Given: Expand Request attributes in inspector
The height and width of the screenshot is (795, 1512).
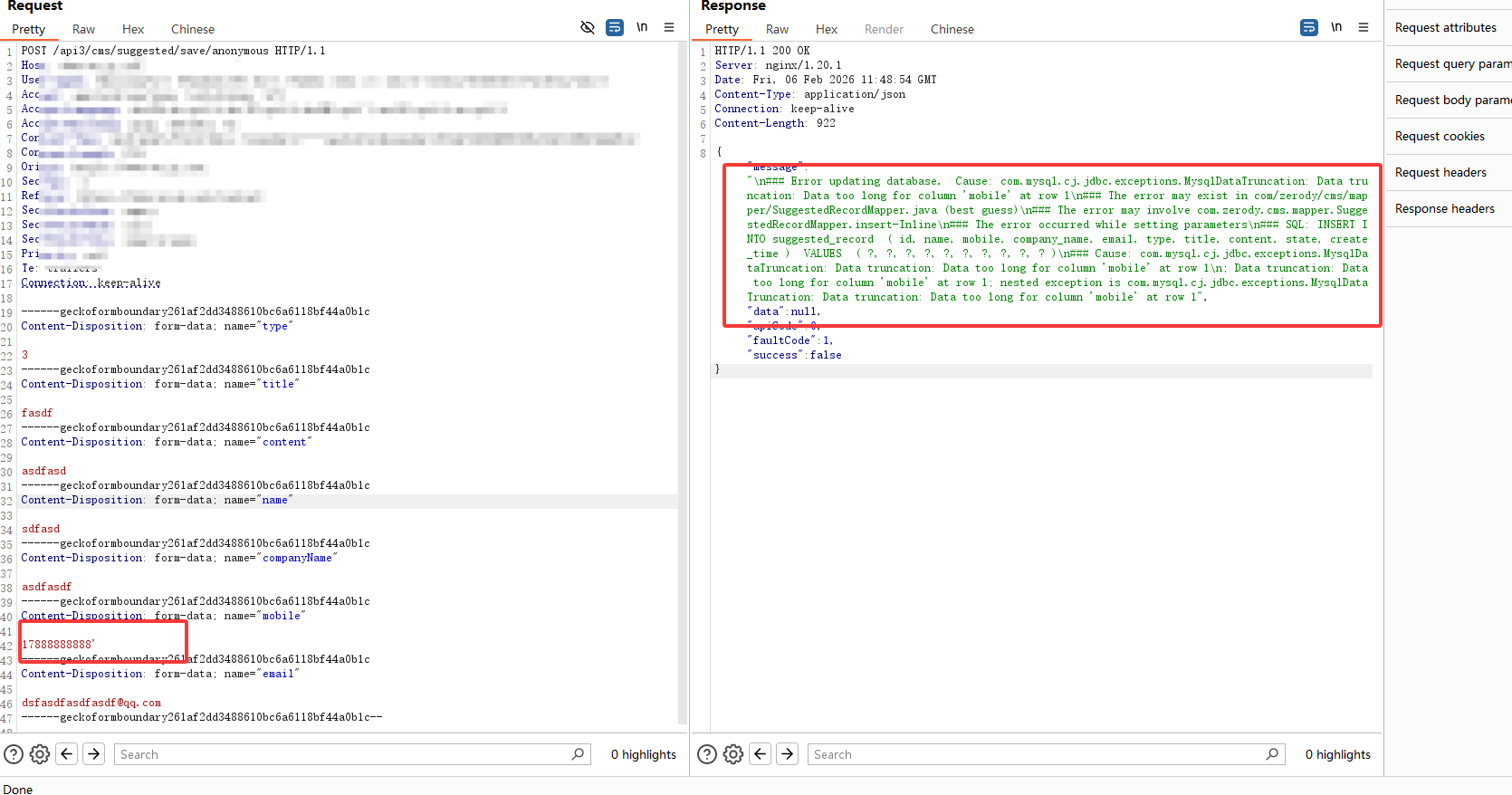Looking at the screenshot, I should coord(1446,28).
